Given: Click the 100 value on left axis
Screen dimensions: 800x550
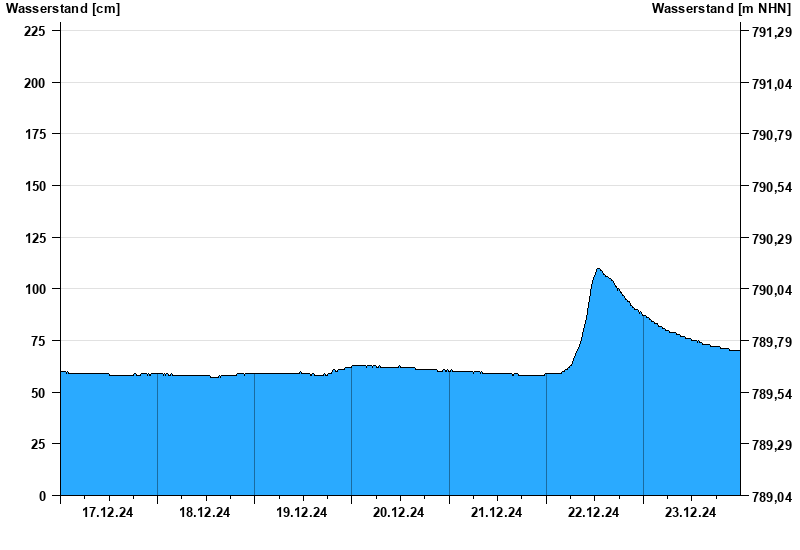Looking at the screenshot, I should tap(35, 289).
